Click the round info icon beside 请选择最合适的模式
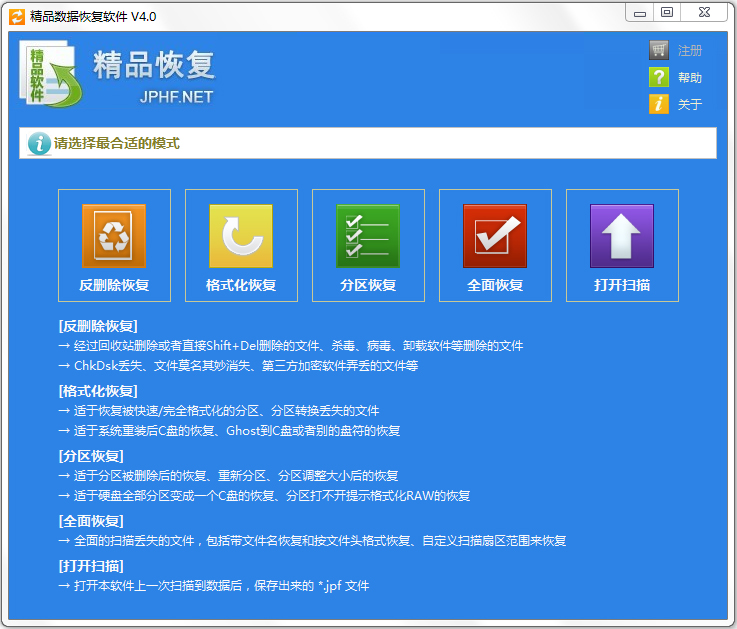The width and height of the screenshot is (737, 629). (x=39, y=143)
